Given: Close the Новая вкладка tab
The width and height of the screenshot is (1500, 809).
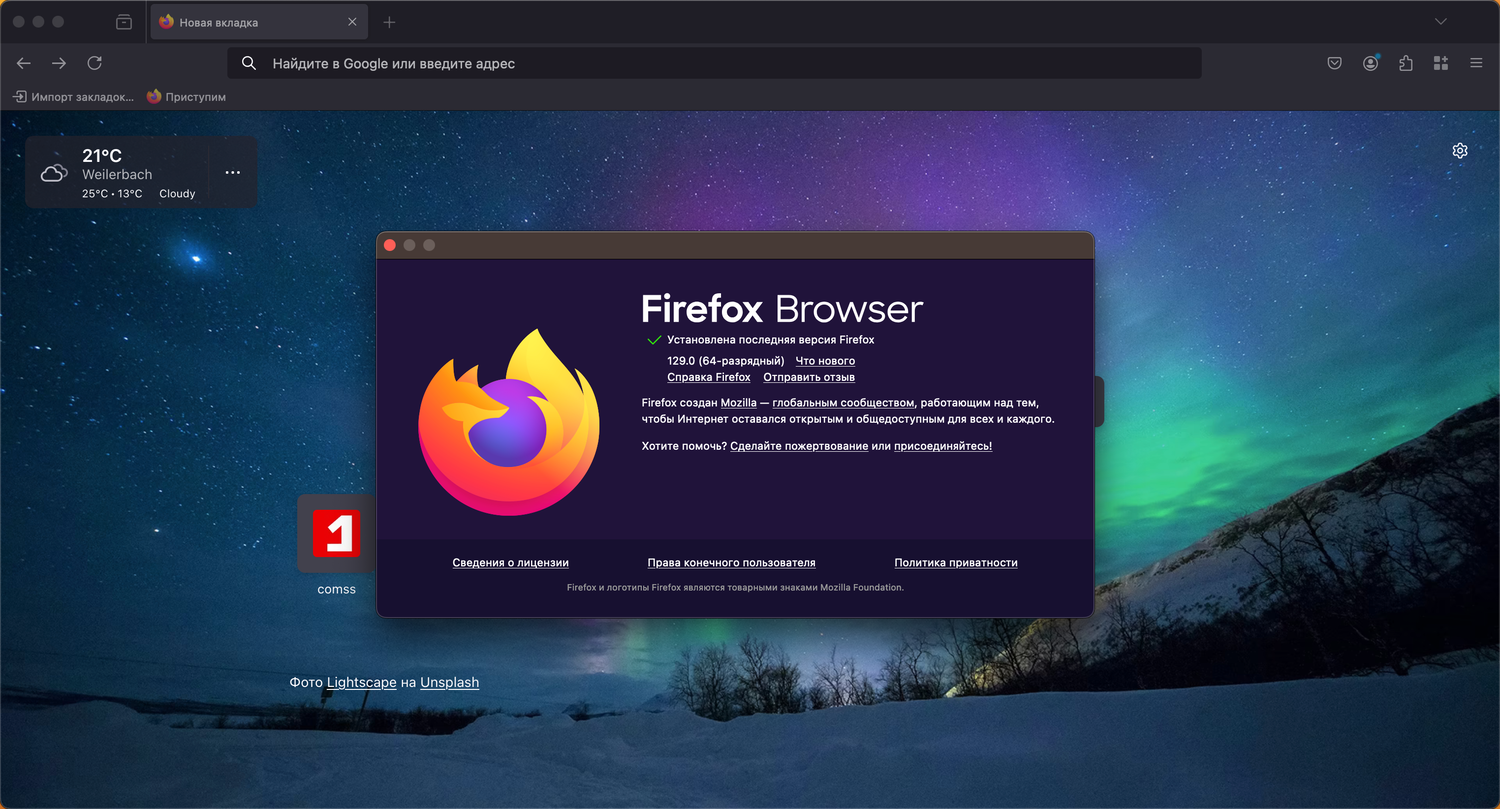Looking at the screenshot, I should point(352,22).
